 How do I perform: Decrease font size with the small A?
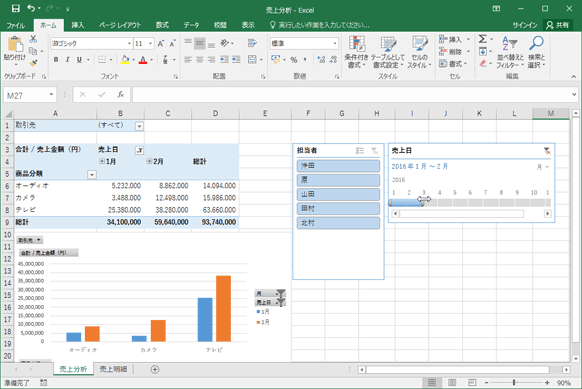(x=172, y=43)
